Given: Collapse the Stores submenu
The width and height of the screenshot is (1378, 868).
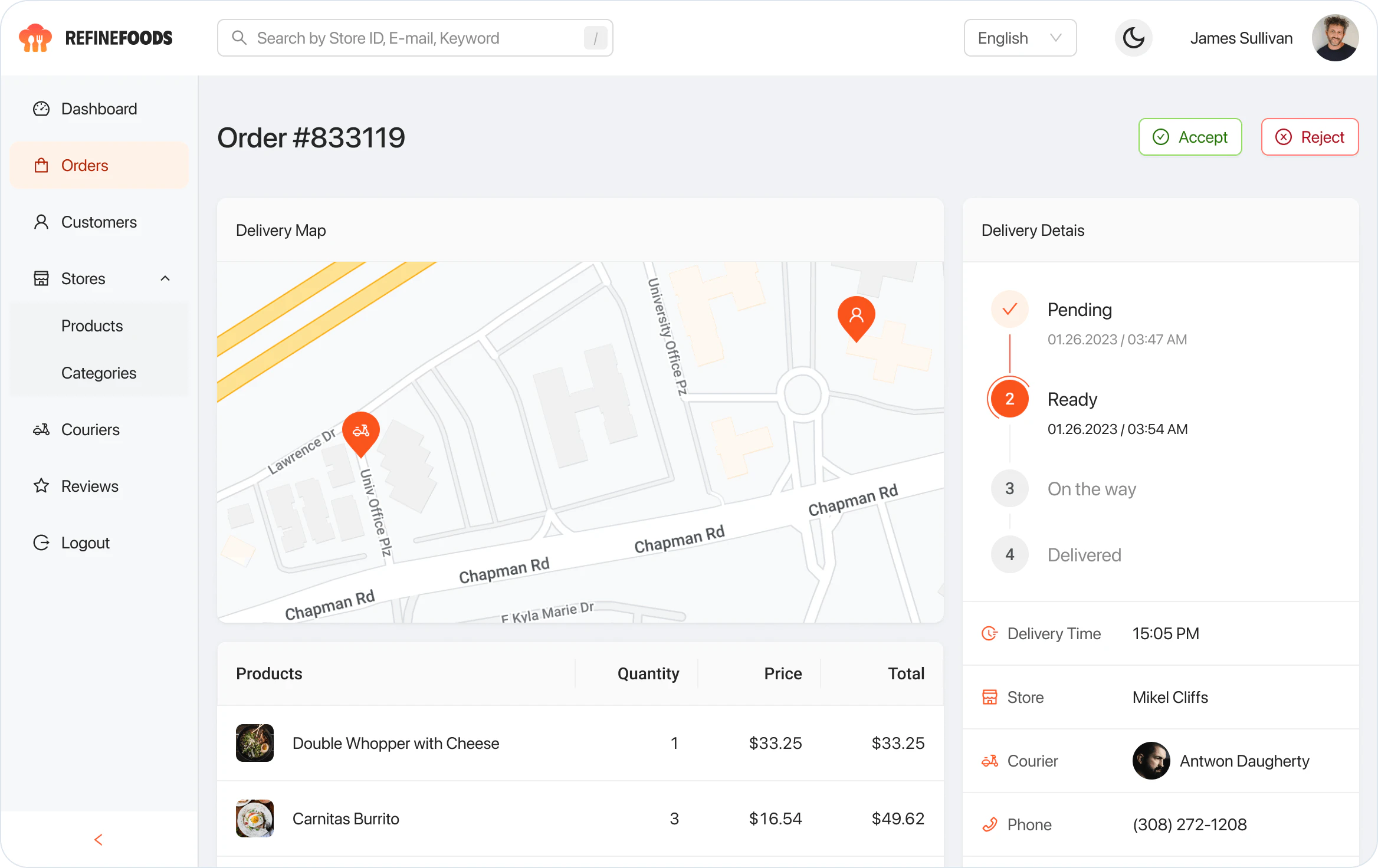Looking at the screenshot, I should pos(165,278).
